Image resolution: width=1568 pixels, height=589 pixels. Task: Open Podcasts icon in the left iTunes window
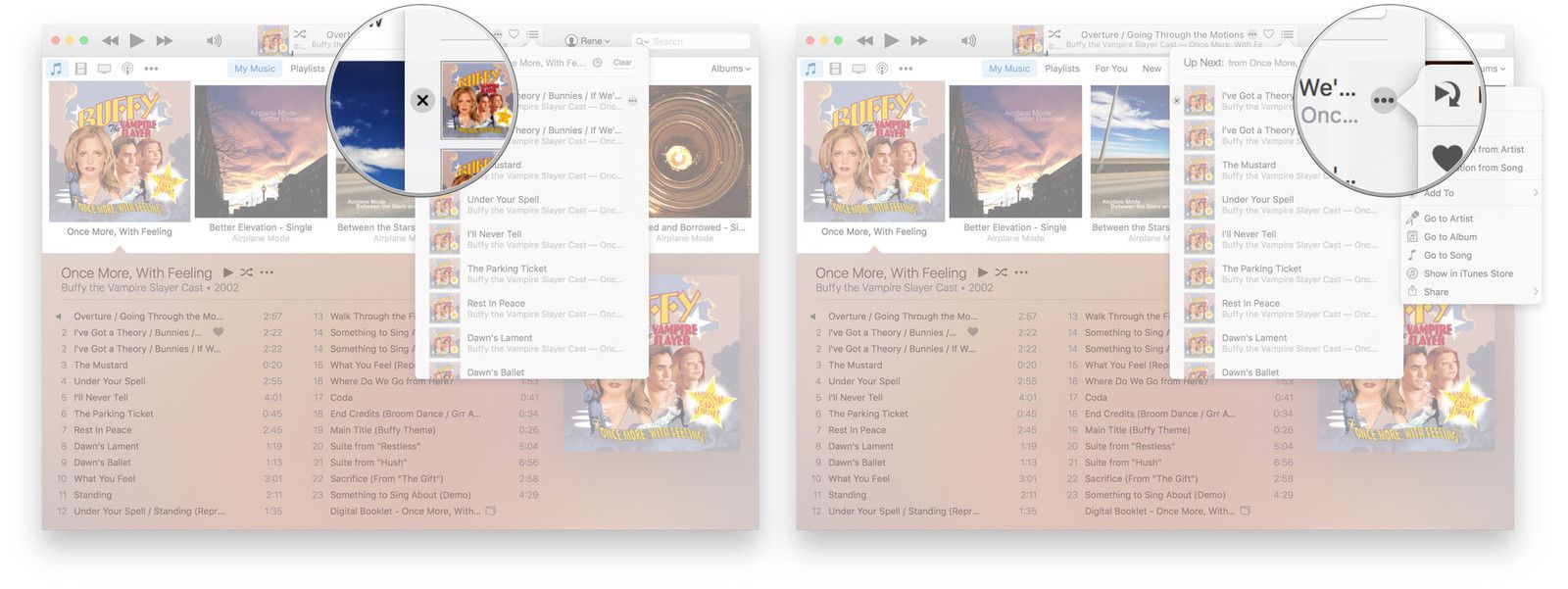pyautogui.click(x=127, y=69)
